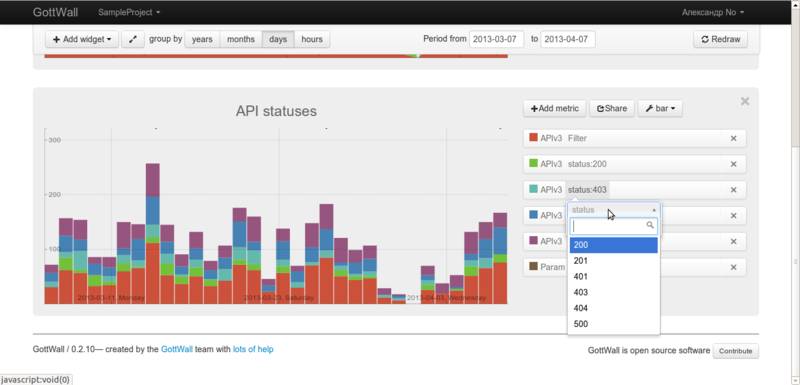Close the API statuses widget
The height and width of the screenshot is (385, 800).
745,101
